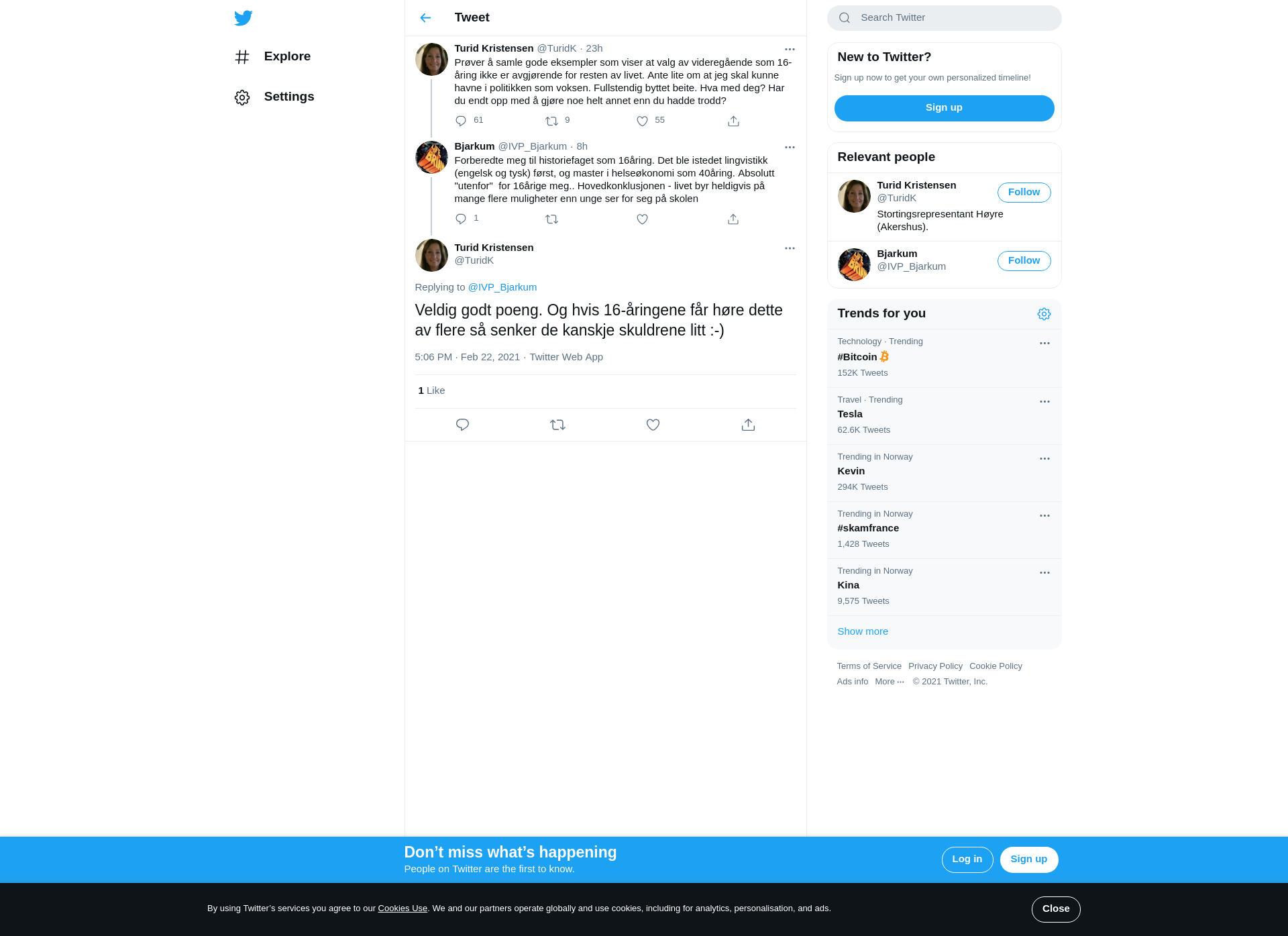Retweet the Bjarkum 8h tweet
The image size is (1288, 936).
[551, 219]
